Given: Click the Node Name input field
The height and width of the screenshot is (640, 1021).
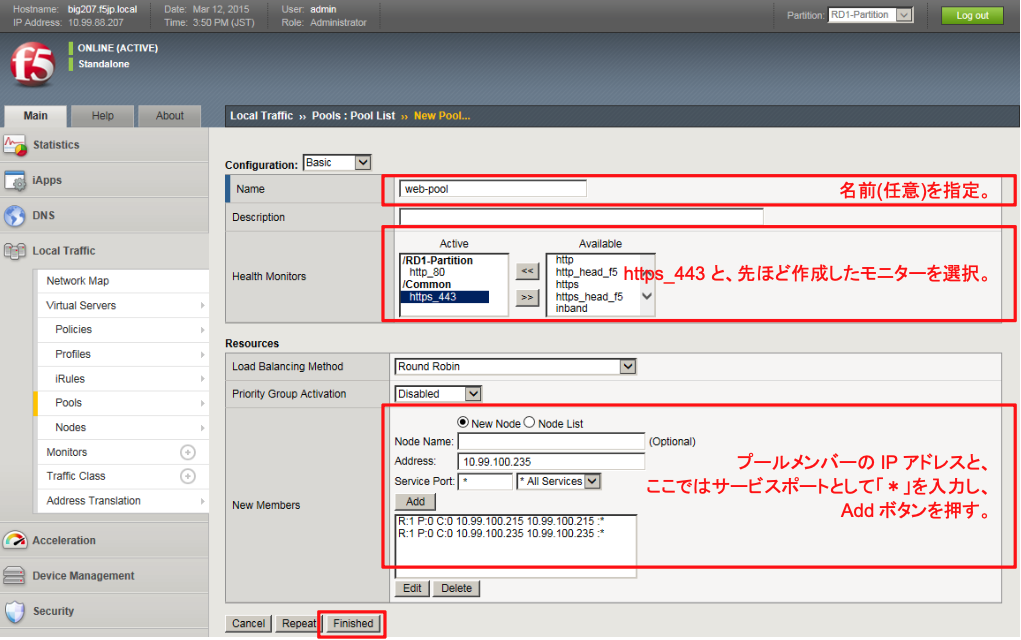Looking at the screenshot, I should [x=551, y=441].
